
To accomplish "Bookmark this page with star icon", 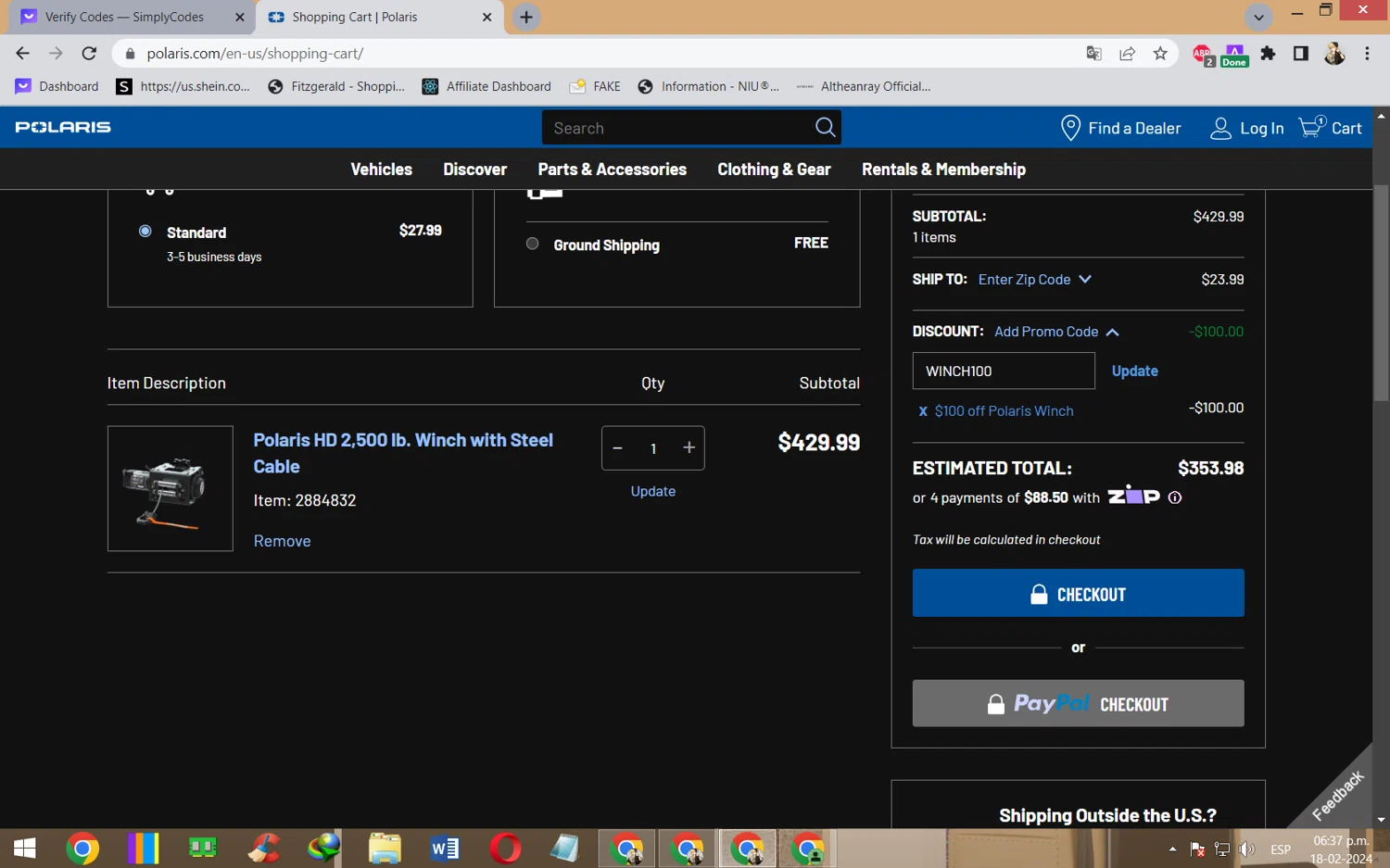I will 1160,53.
